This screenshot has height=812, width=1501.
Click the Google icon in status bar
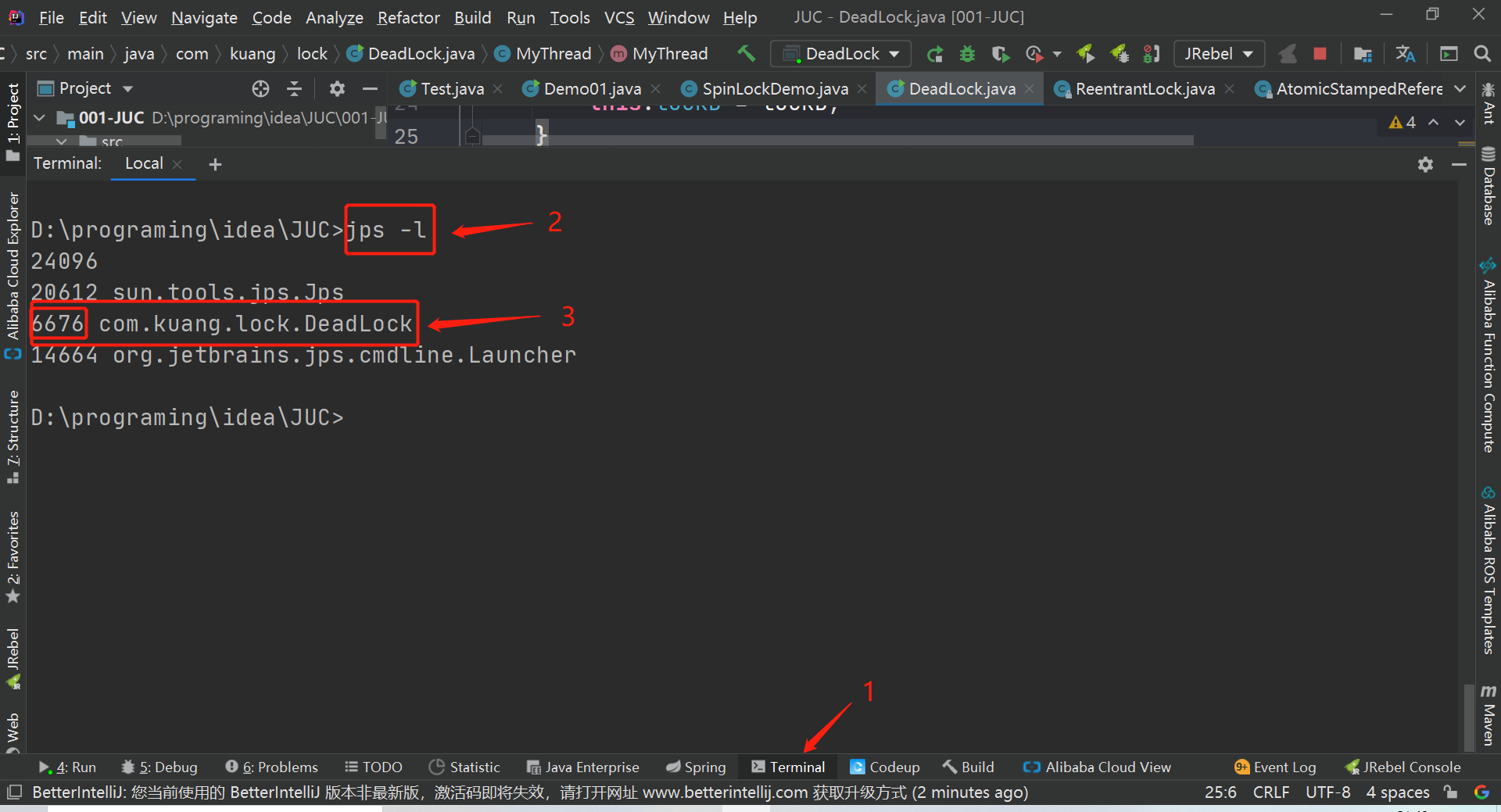pos(1481,792)
